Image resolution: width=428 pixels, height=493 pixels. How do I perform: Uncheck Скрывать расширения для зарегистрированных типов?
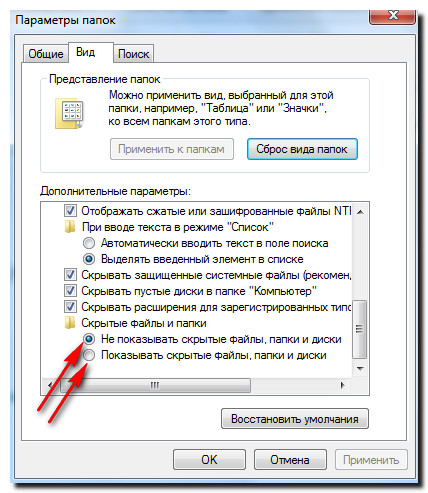(70, 307)
